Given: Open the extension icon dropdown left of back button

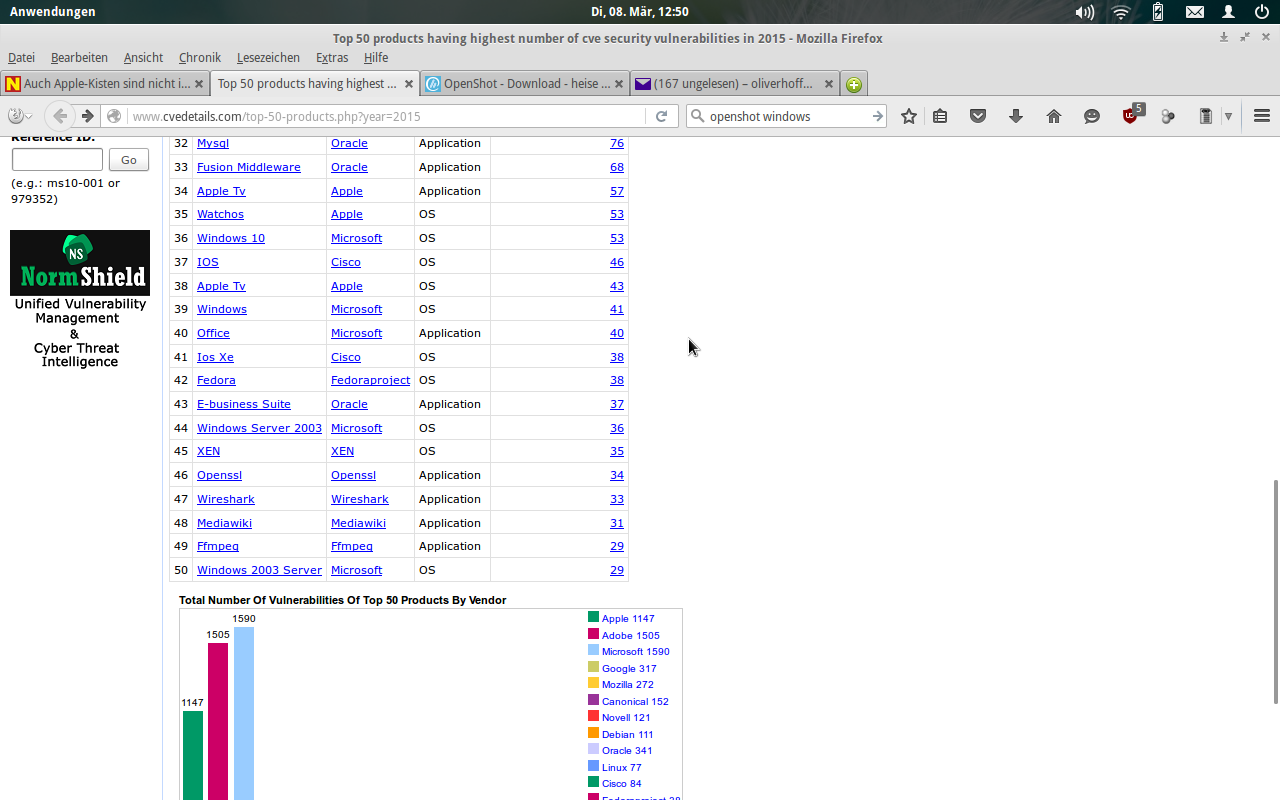Looking at the screenshot, I should pyautogui.click(x=20, y=116).
